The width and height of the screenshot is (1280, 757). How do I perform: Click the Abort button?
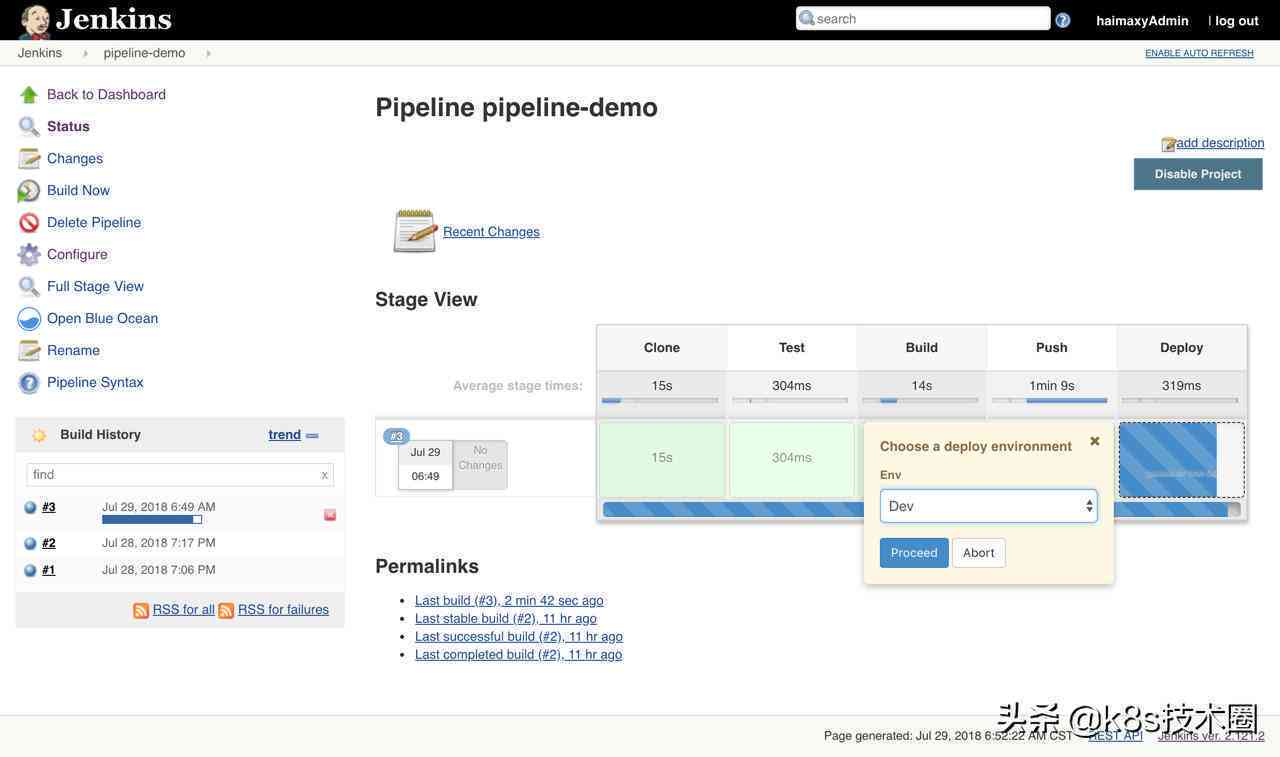pos(979,553)
